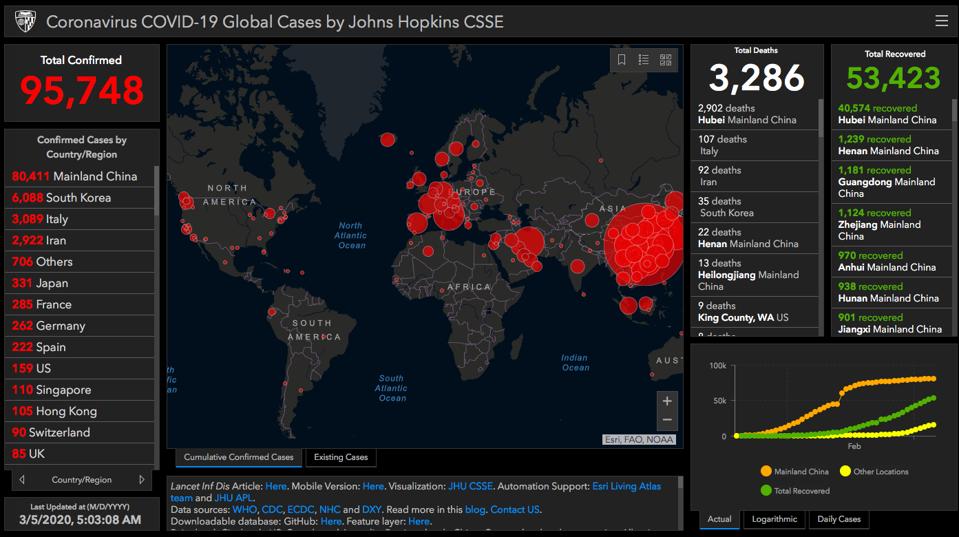Viewport: 959px width, 537px height.
Task: Open the WHO data source link
Action: pyautogui.click(x=244, y=509)
